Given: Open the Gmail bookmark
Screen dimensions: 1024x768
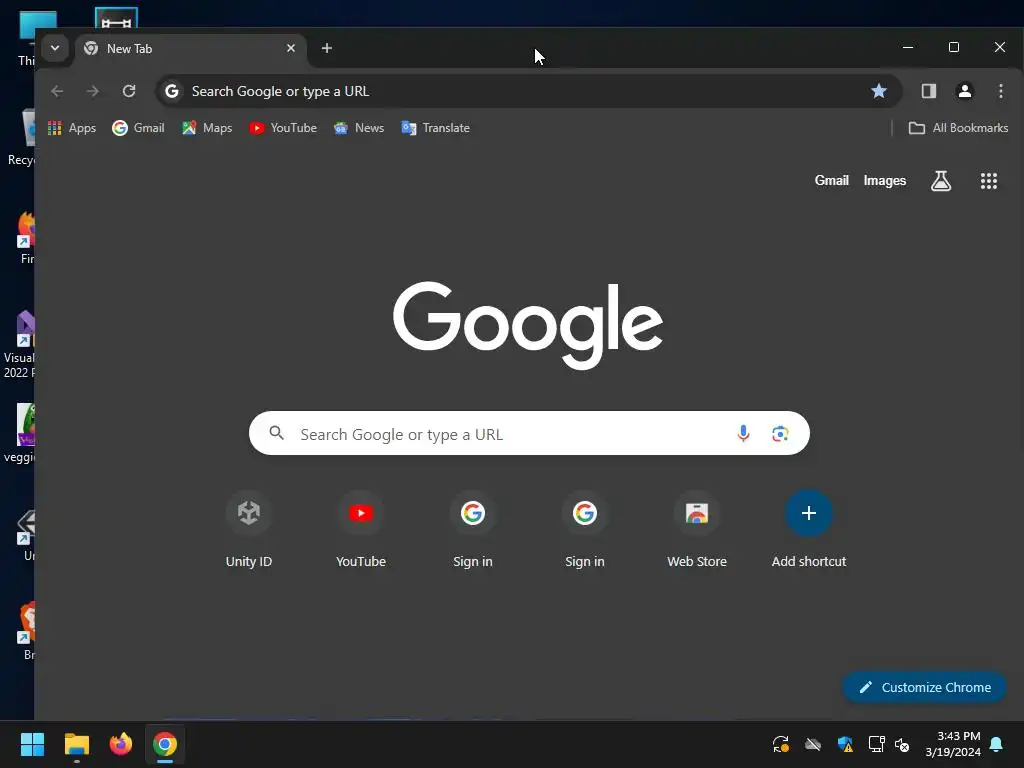Looking at the screenshot, I should point(138,128).
